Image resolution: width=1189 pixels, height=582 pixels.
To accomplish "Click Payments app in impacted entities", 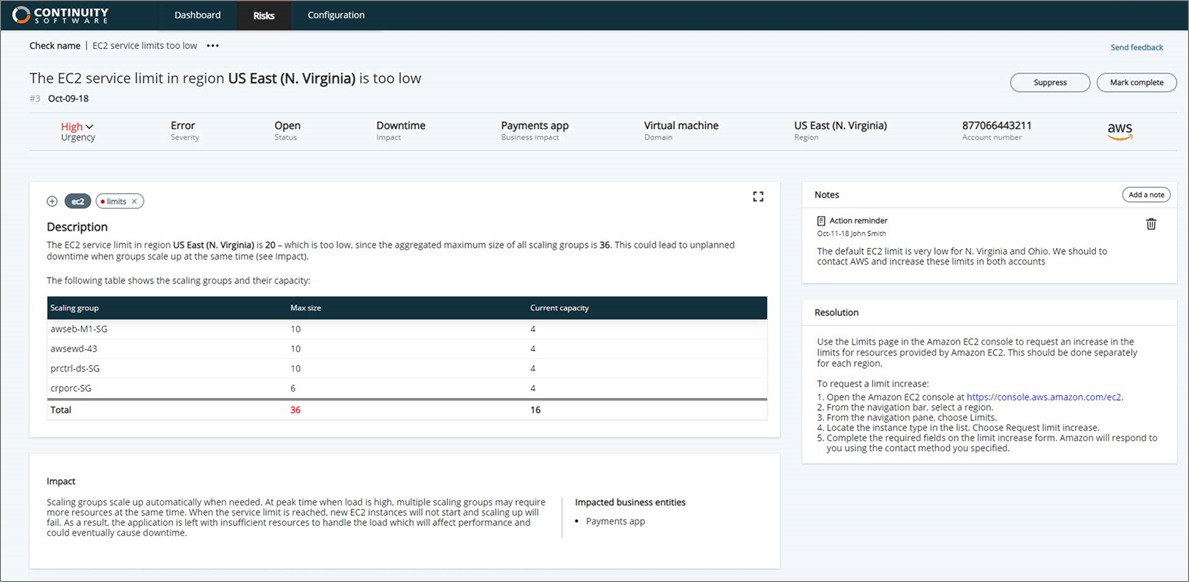I will tap(615, 521).
